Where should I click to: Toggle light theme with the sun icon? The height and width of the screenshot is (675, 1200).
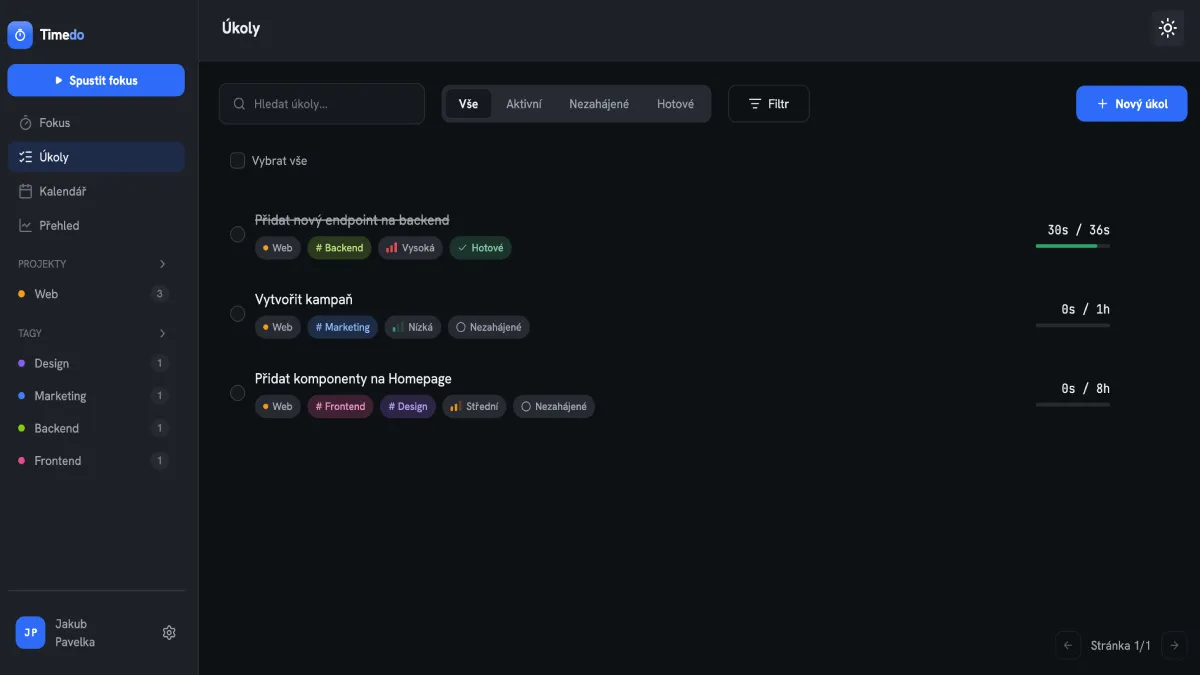(1167, 28)
